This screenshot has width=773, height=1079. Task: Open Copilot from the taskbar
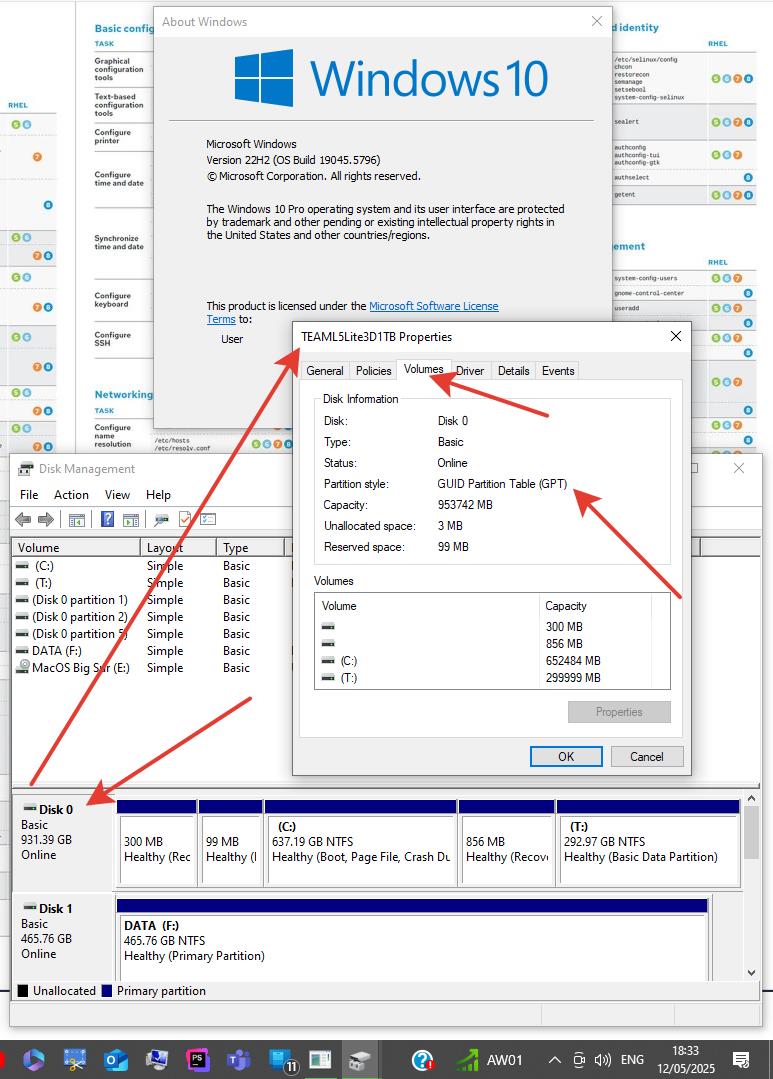coord(33,1060)
